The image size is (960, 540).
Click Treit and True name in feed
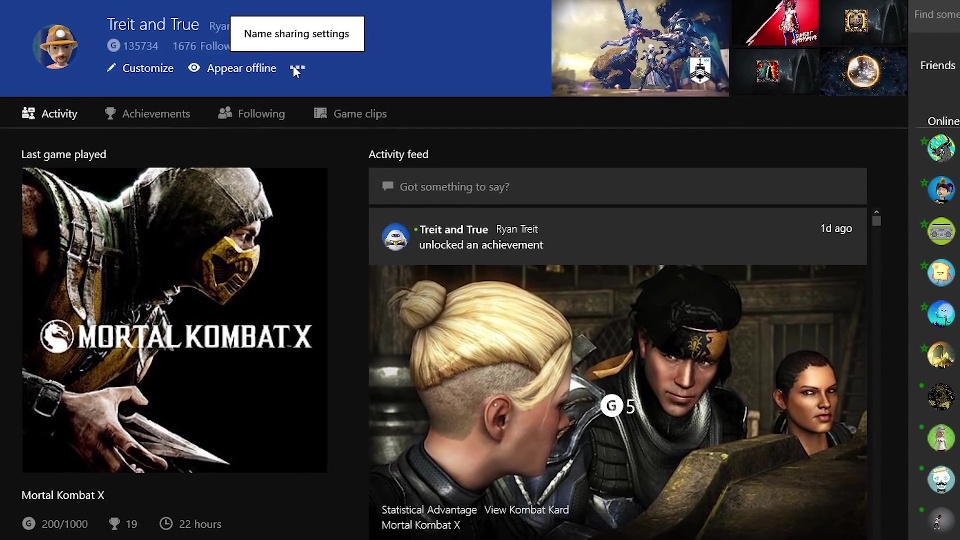pyautogui.click(x=453, y=229)
